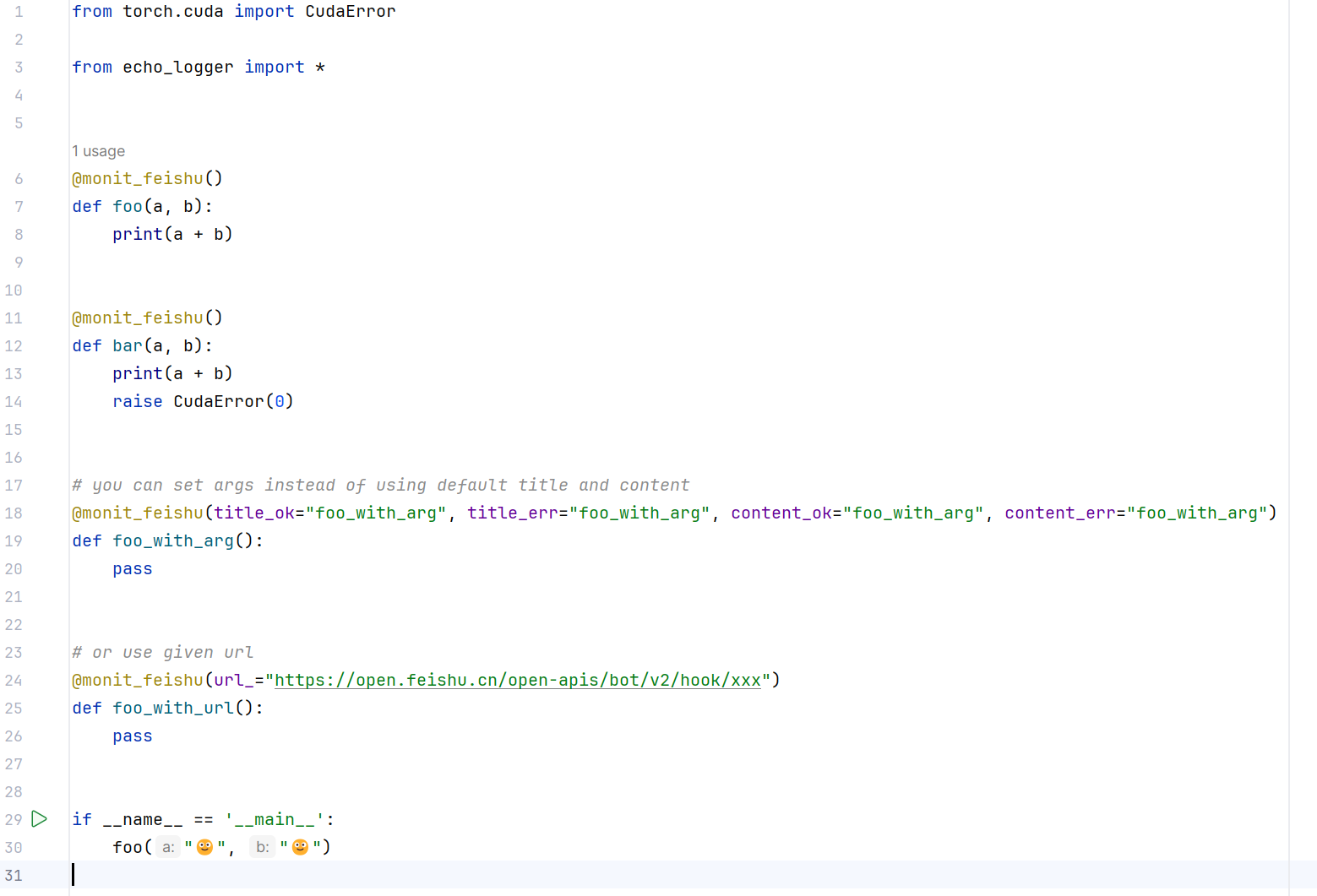The image size is (1317, 896).
Task: Click line number 18 in the gutter
Action: (14, 513)
